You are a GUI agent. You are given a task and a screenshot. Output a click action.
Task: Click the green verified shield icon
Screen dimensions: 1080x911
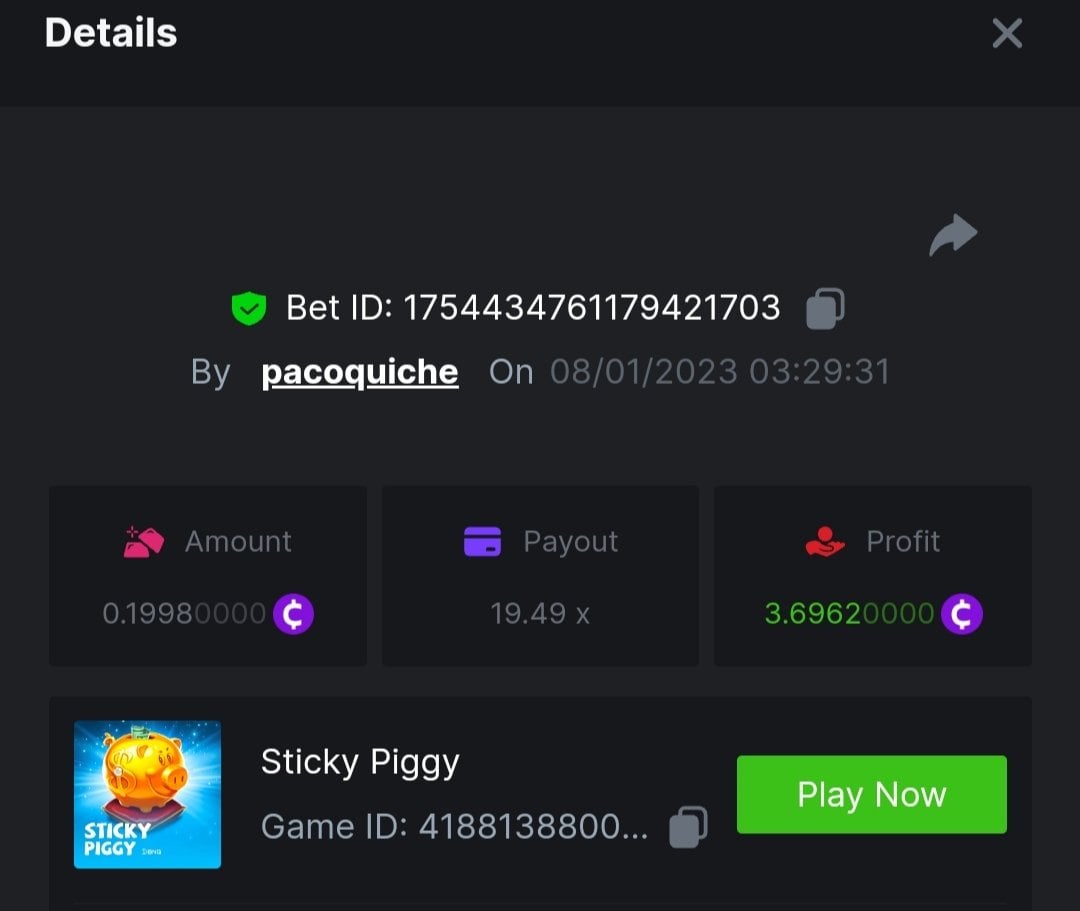coord(248,309)
